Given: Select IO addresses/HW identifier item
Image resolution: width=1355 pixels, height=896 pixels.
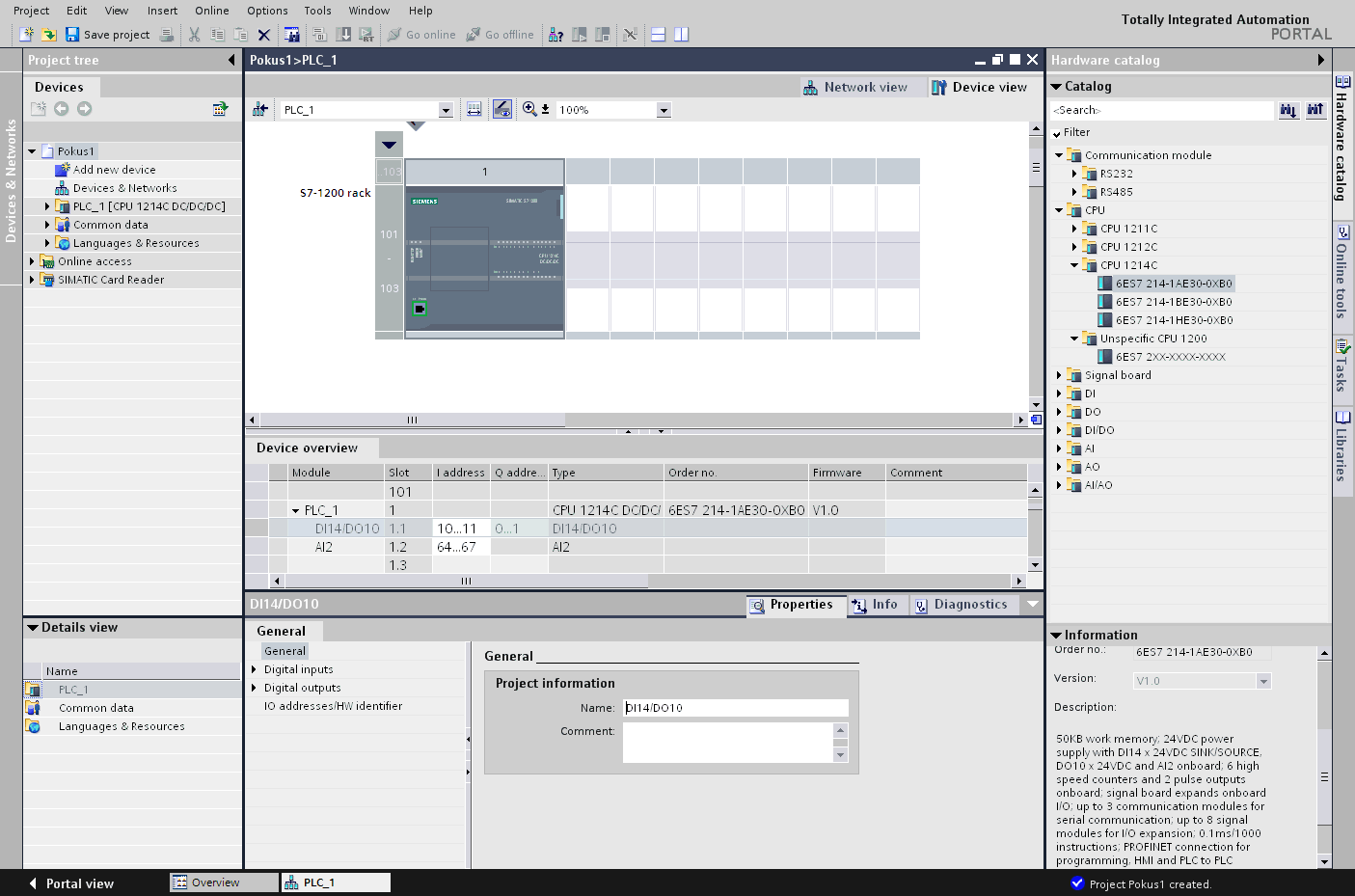Looking at the screenshot, I should 333,706.
